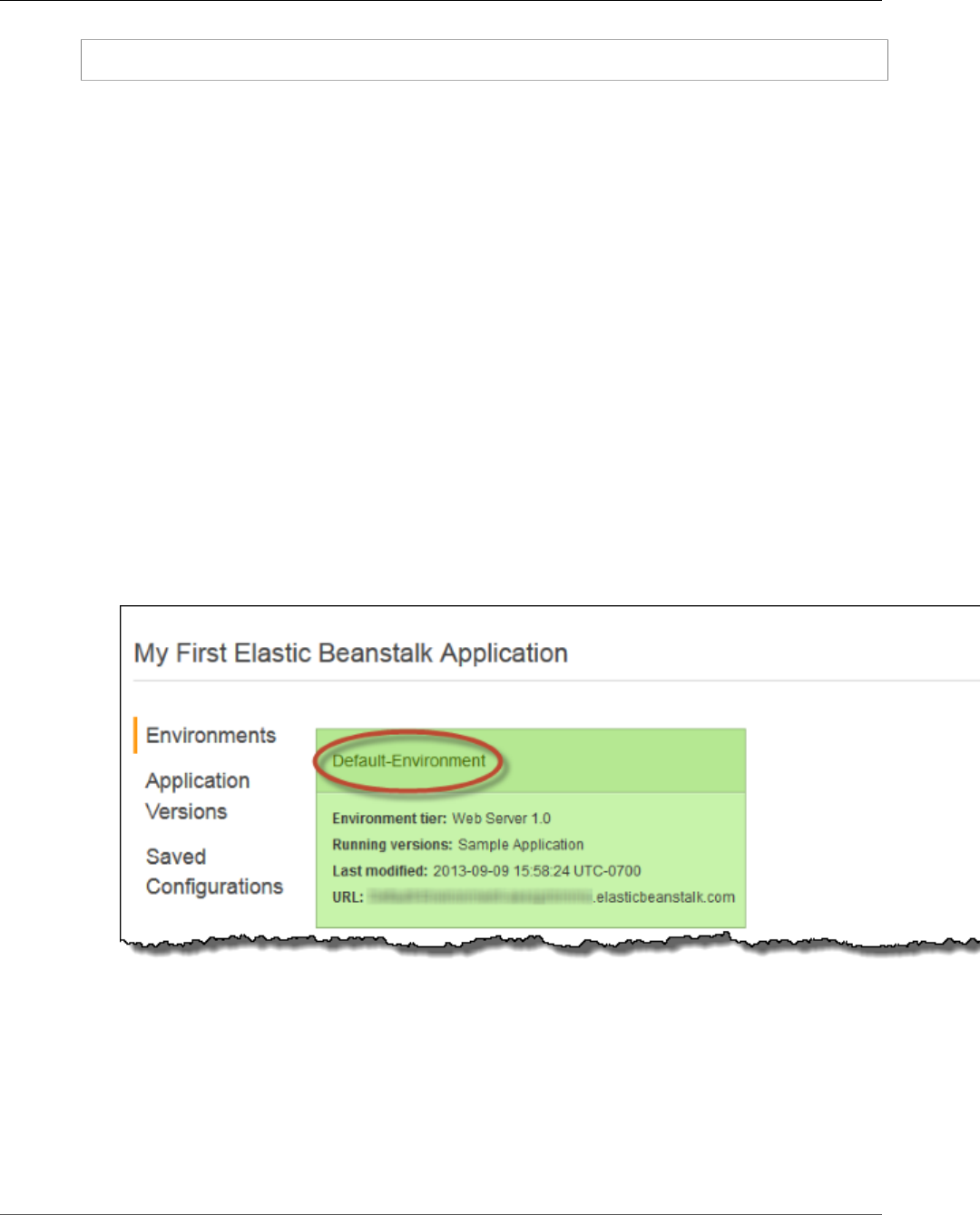Select the Environments sidebar tab
The image size is (980, 1215).
pos(211,735)
